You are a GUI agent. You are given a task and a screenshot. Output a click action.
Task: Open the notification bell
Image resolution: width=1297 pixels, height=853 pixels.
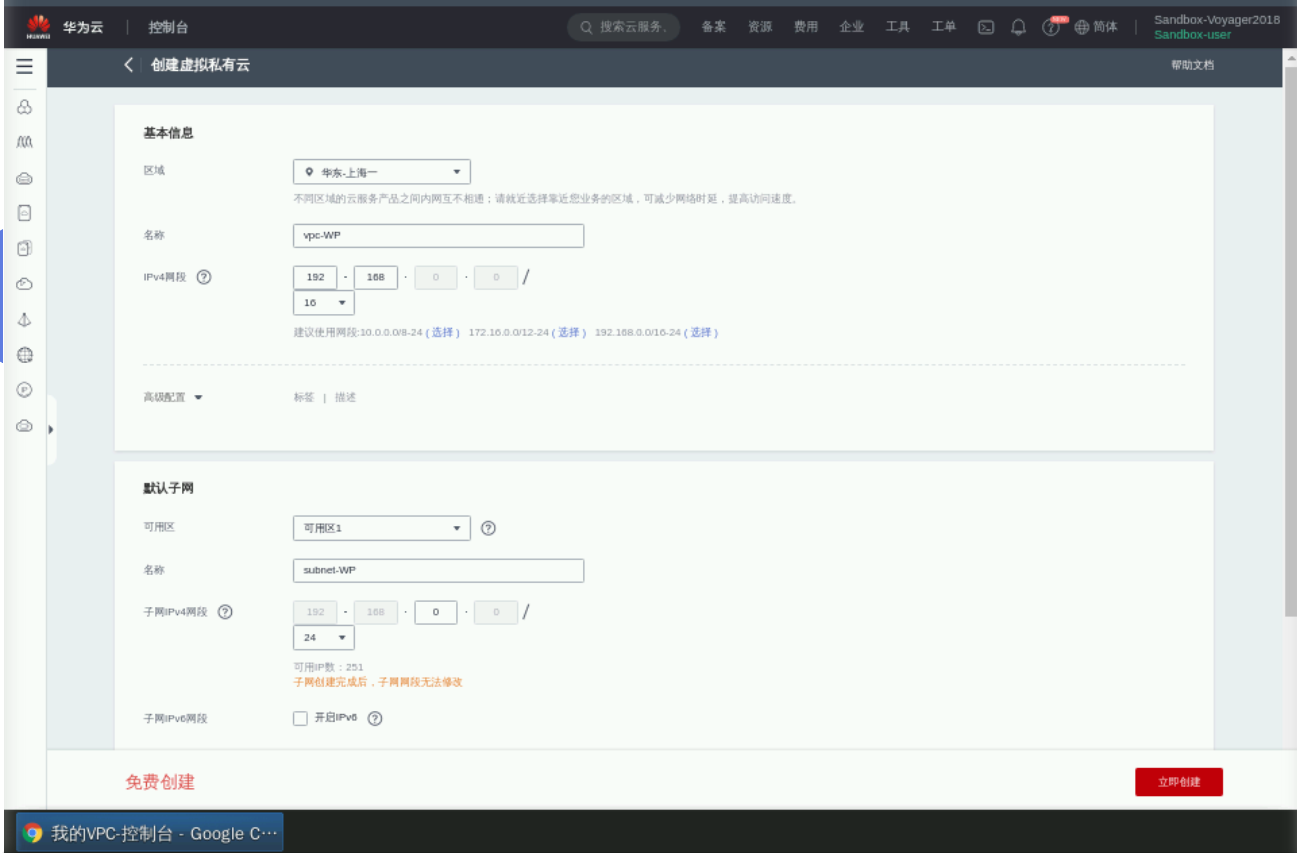pos(1018,27)
